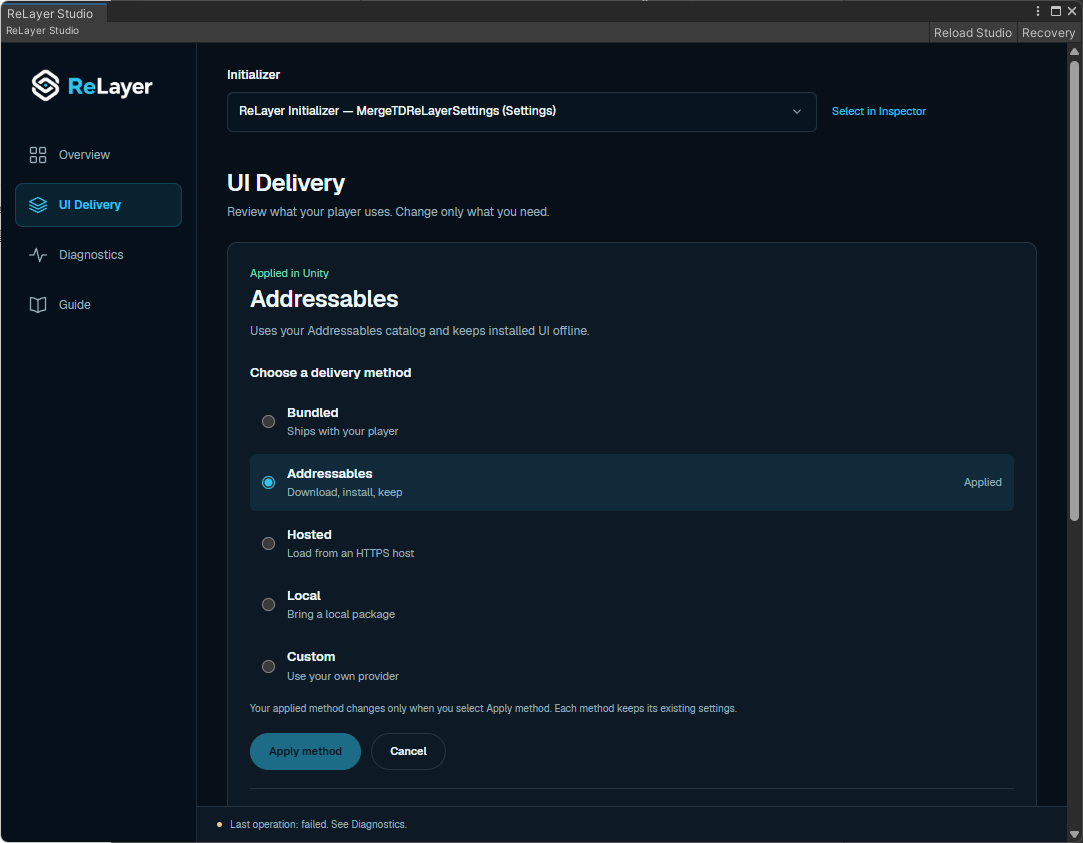
Task: Click the Cancel button
Action: tap(408, 751)
